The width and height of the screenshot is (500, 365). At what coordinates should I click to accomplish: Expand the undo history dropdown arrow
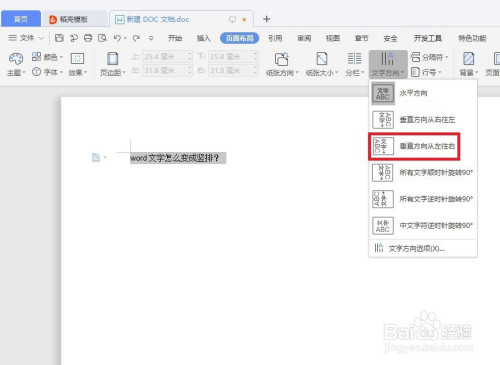click(x=125, y=38)
